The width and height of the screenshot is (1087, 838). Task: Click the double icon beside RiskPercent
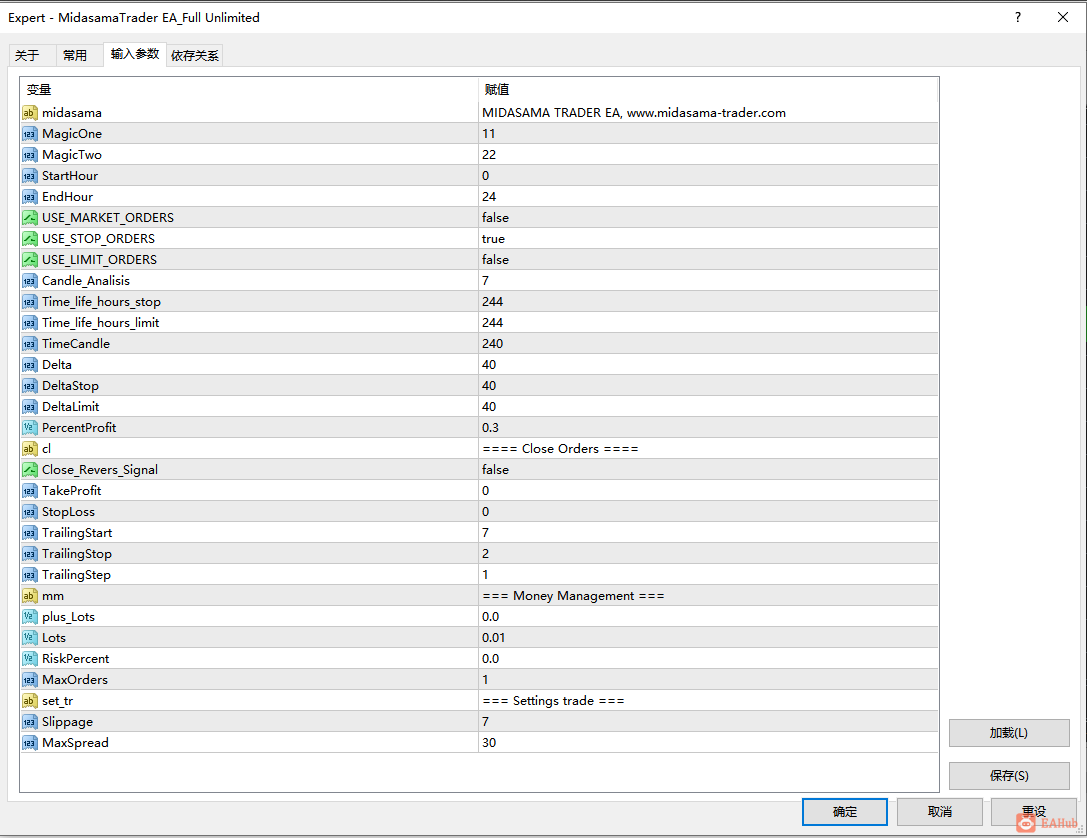coord(29,658)
